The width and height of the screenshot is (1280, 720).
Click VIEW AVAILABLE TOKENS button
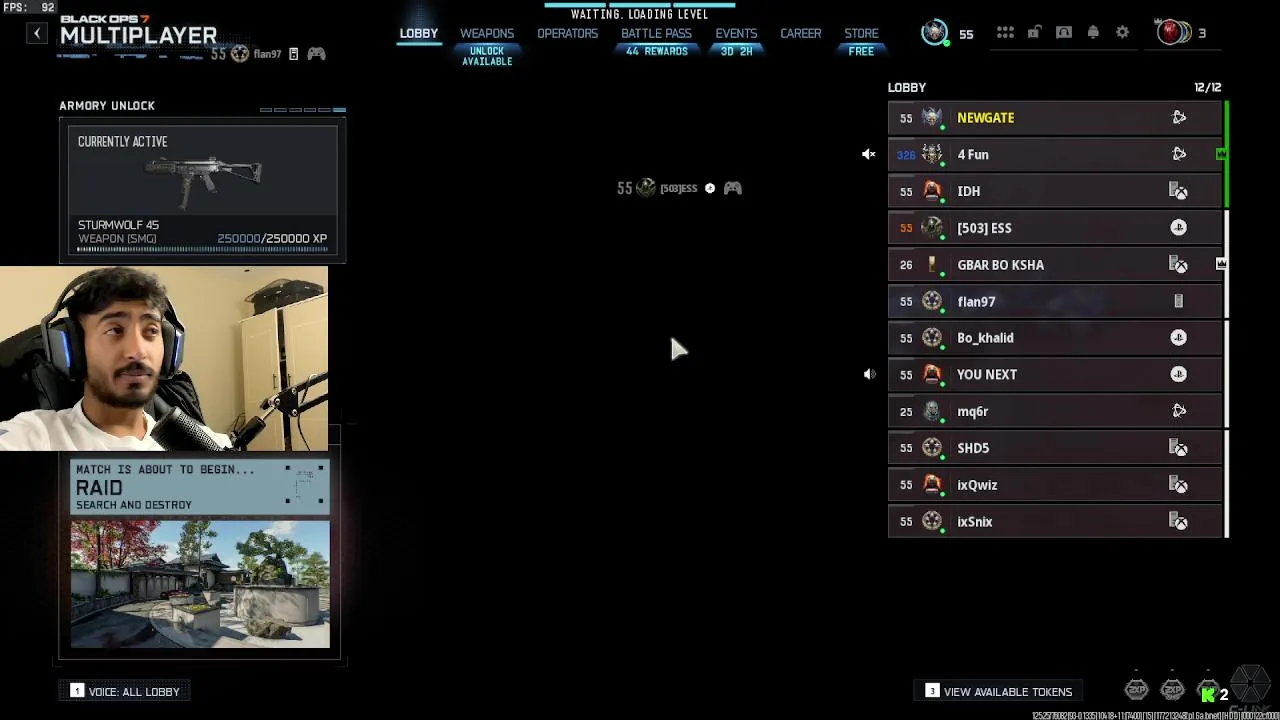998,691
